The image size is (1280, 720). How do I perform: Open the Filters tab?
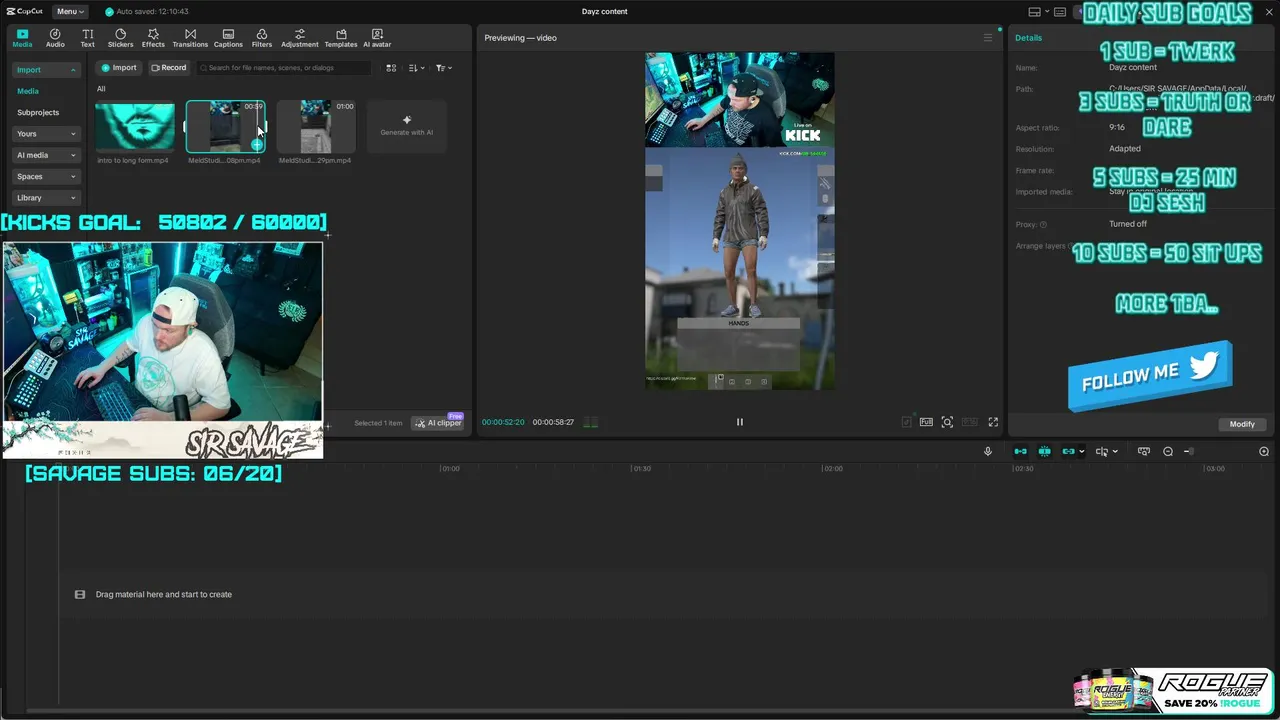262,38
